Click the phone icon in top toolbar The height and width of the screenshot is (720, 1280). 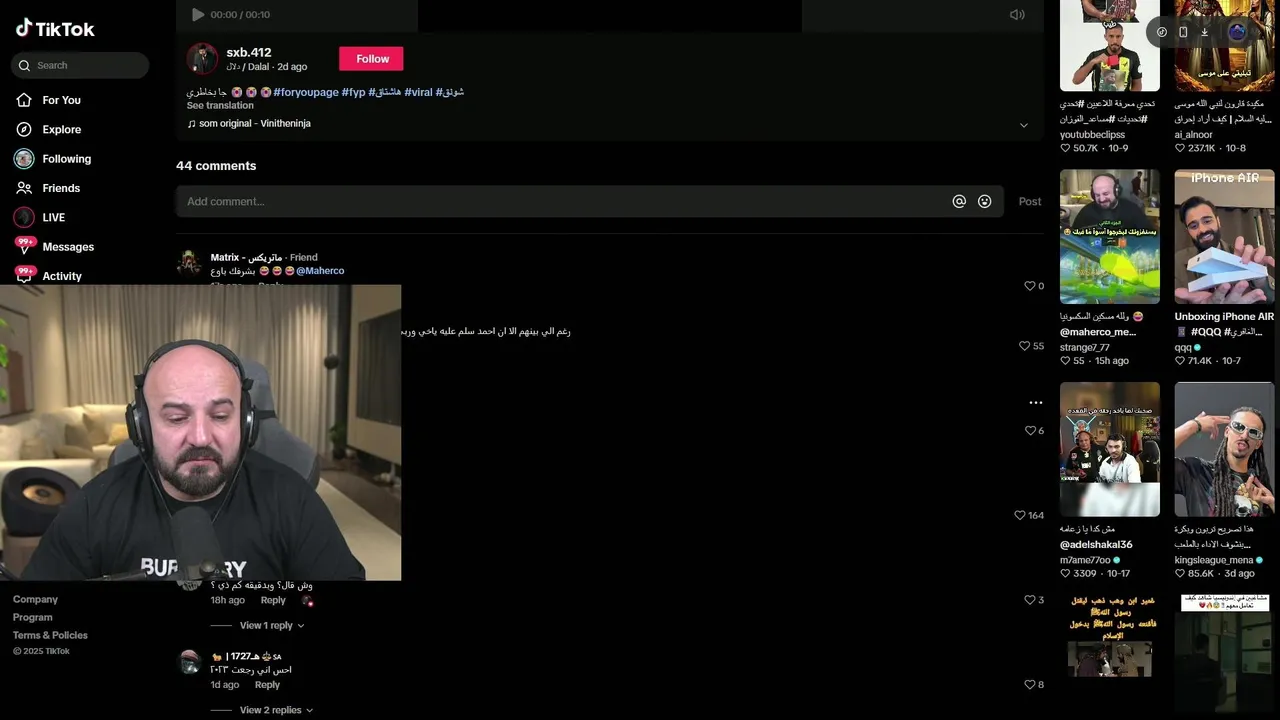pyautogui.click(x=1183, y=32)
